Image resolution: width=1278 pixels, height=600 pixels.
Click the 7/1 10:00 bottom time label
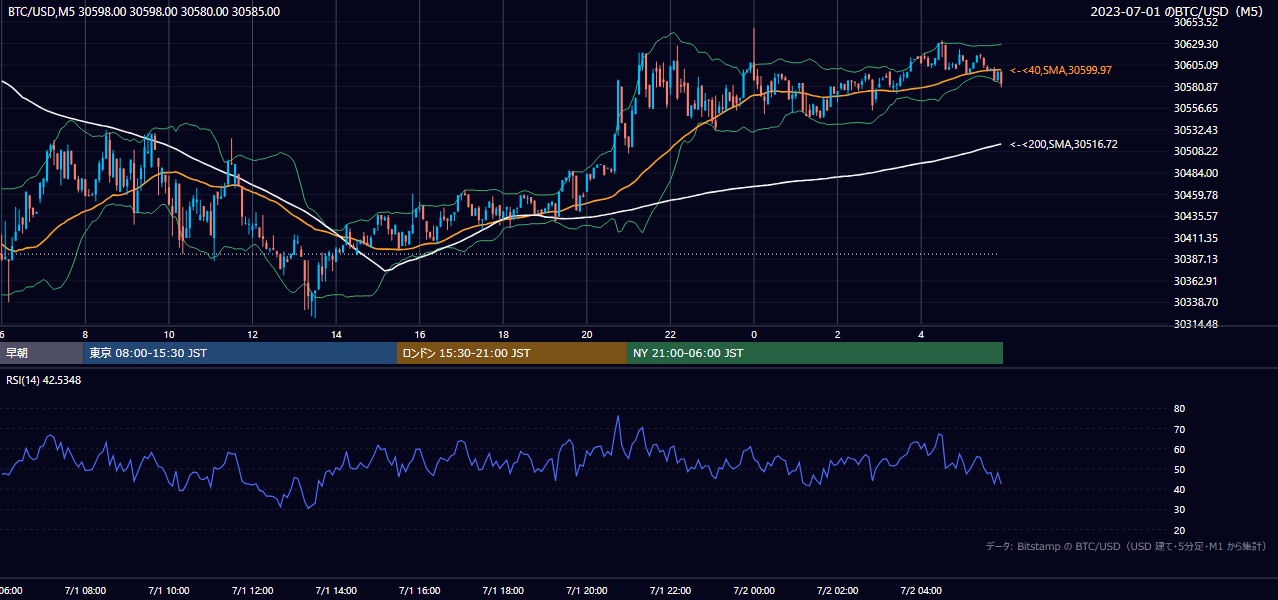[x=169, y=591]
